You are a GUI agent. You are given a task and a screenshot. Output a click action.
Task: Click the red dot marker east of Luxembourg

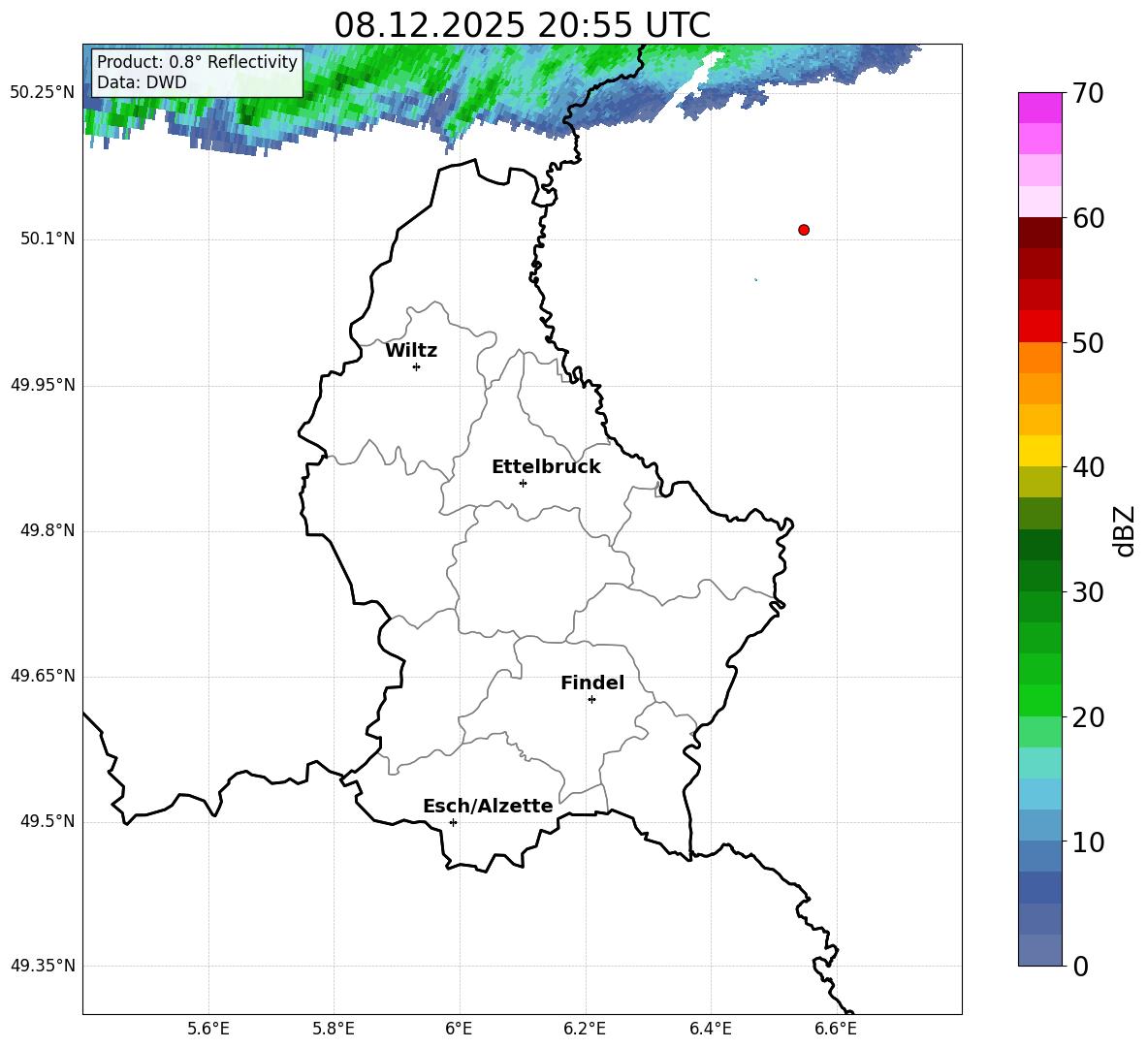click(804, 230)
